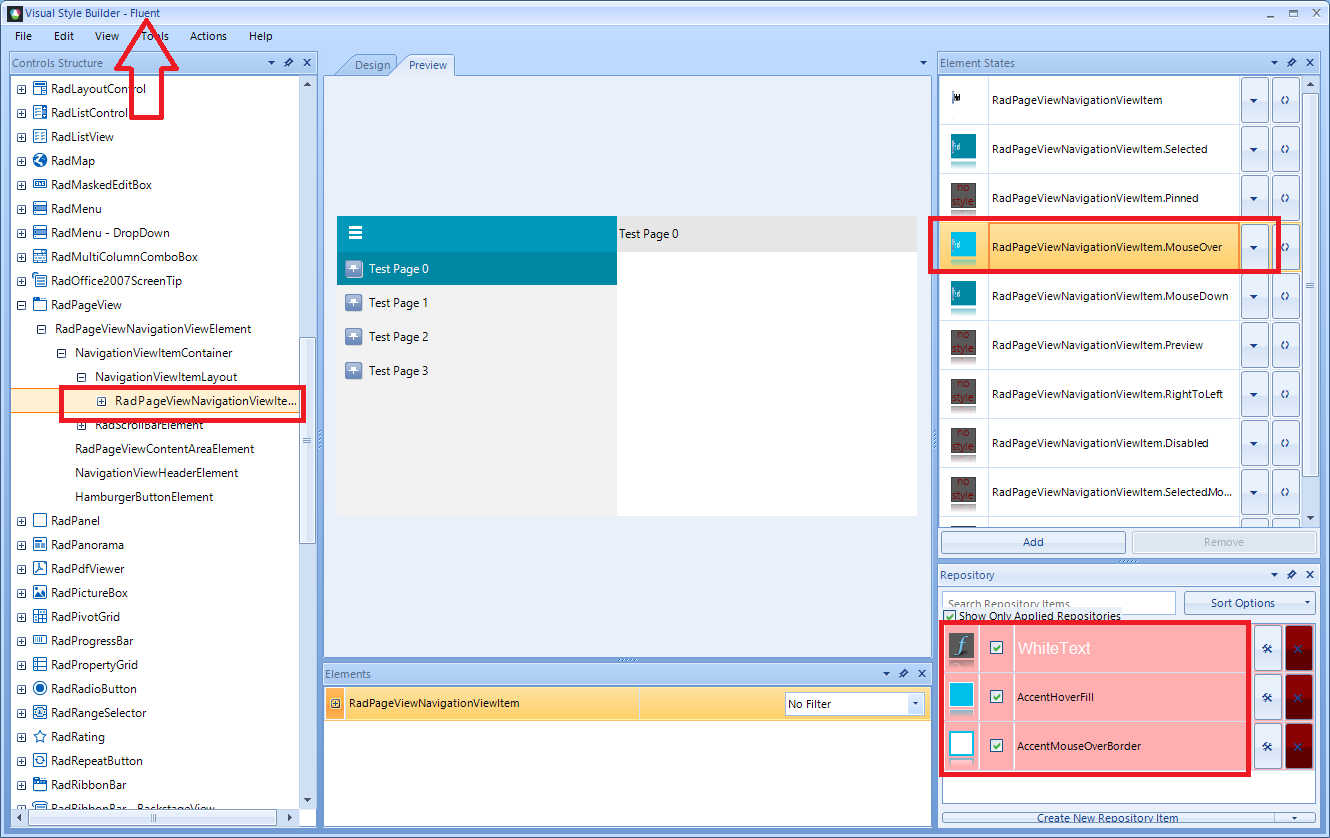This screenshot has width=1330, height=838.
Task: Uncheck the AccentHoverFill repository checkbox
Action: (x=996, y=697)
